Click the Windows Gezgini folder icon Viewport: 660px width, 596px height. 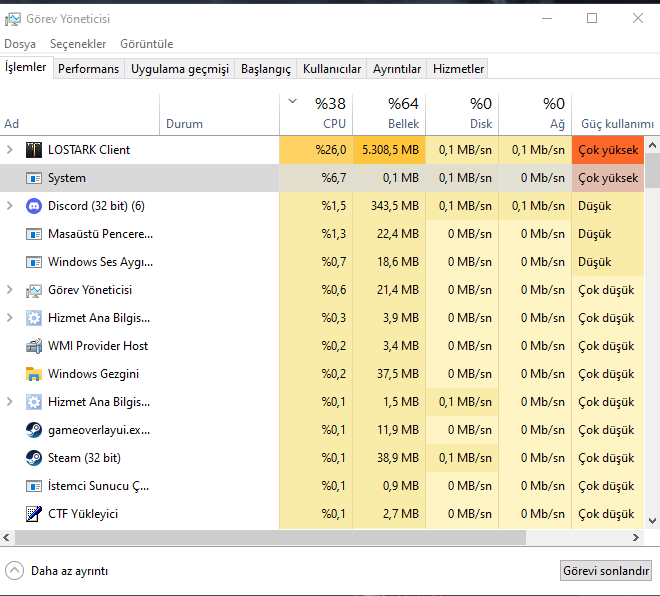pyautogui.click(x=34, y=374)
